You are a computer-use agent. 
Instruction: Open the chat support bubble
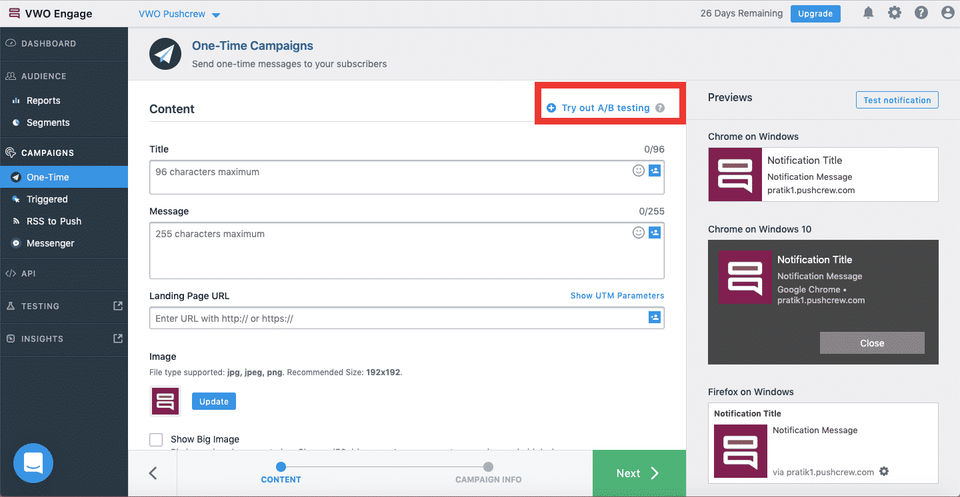click(x=33, y=463)
